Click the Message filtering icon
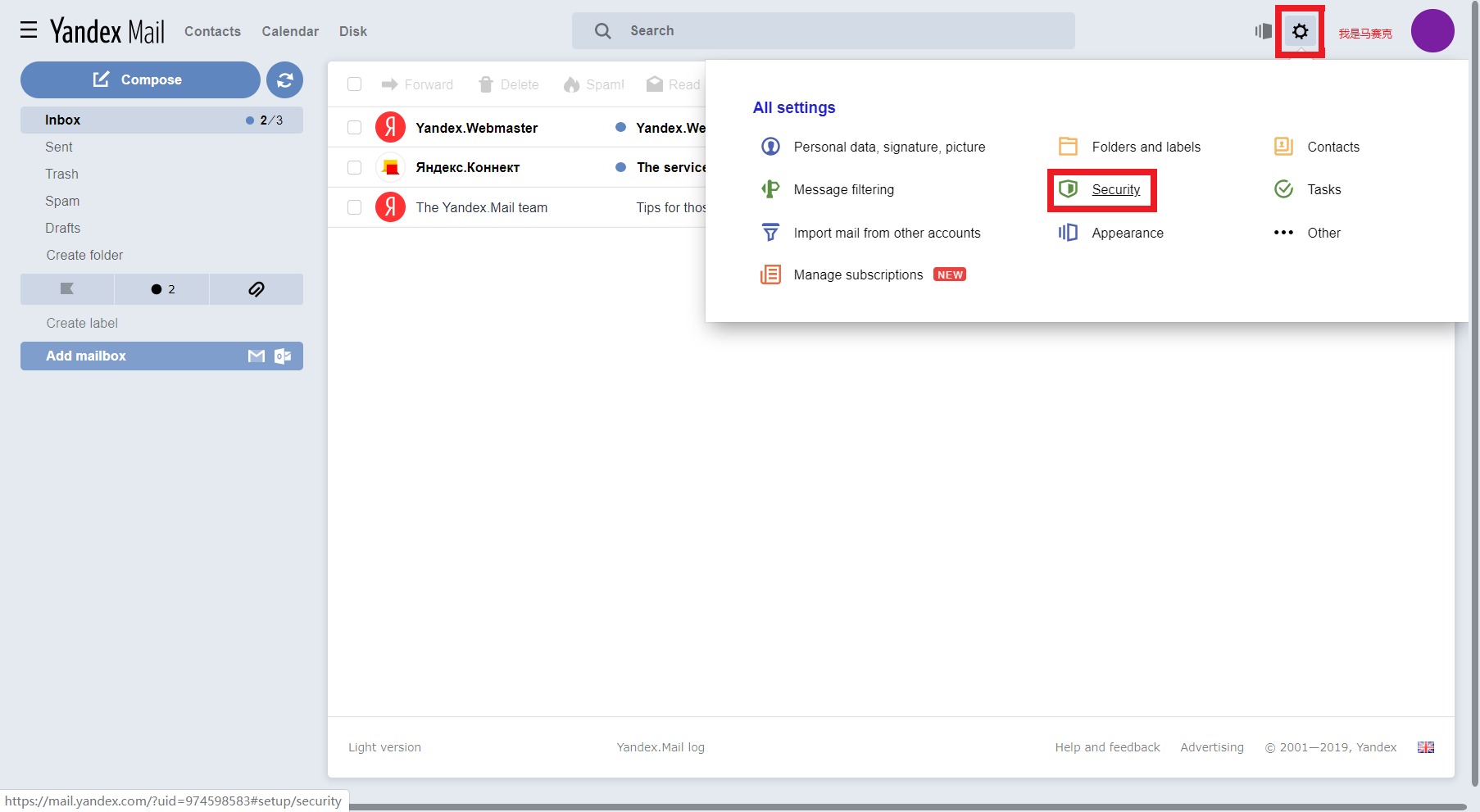 770,189
